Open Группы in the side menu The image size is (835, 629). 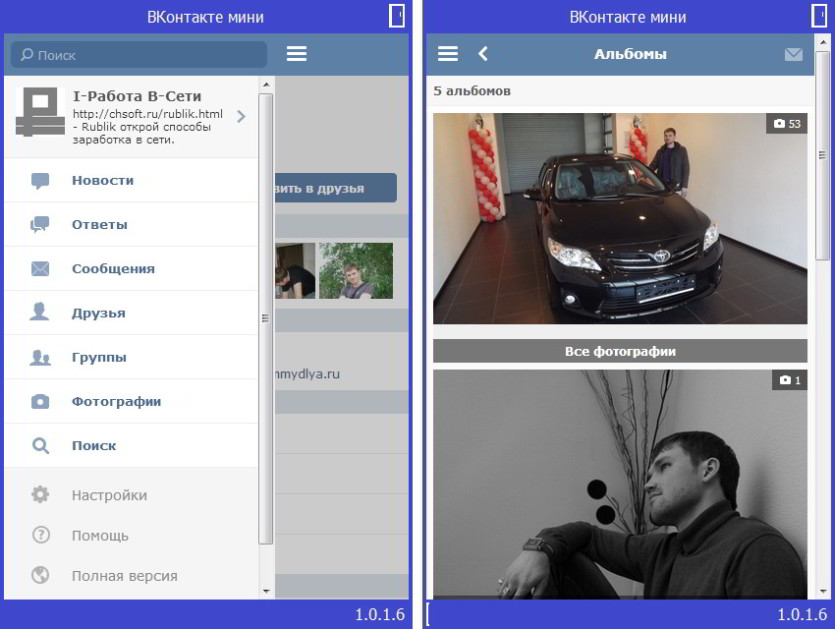[131, 357]
